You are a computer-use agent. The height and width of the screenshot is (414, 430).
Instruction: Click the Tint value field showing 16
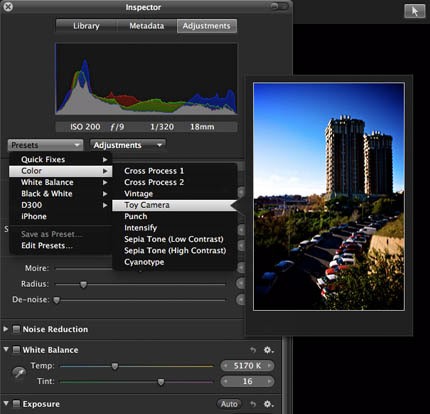click(x=247, y=381)
